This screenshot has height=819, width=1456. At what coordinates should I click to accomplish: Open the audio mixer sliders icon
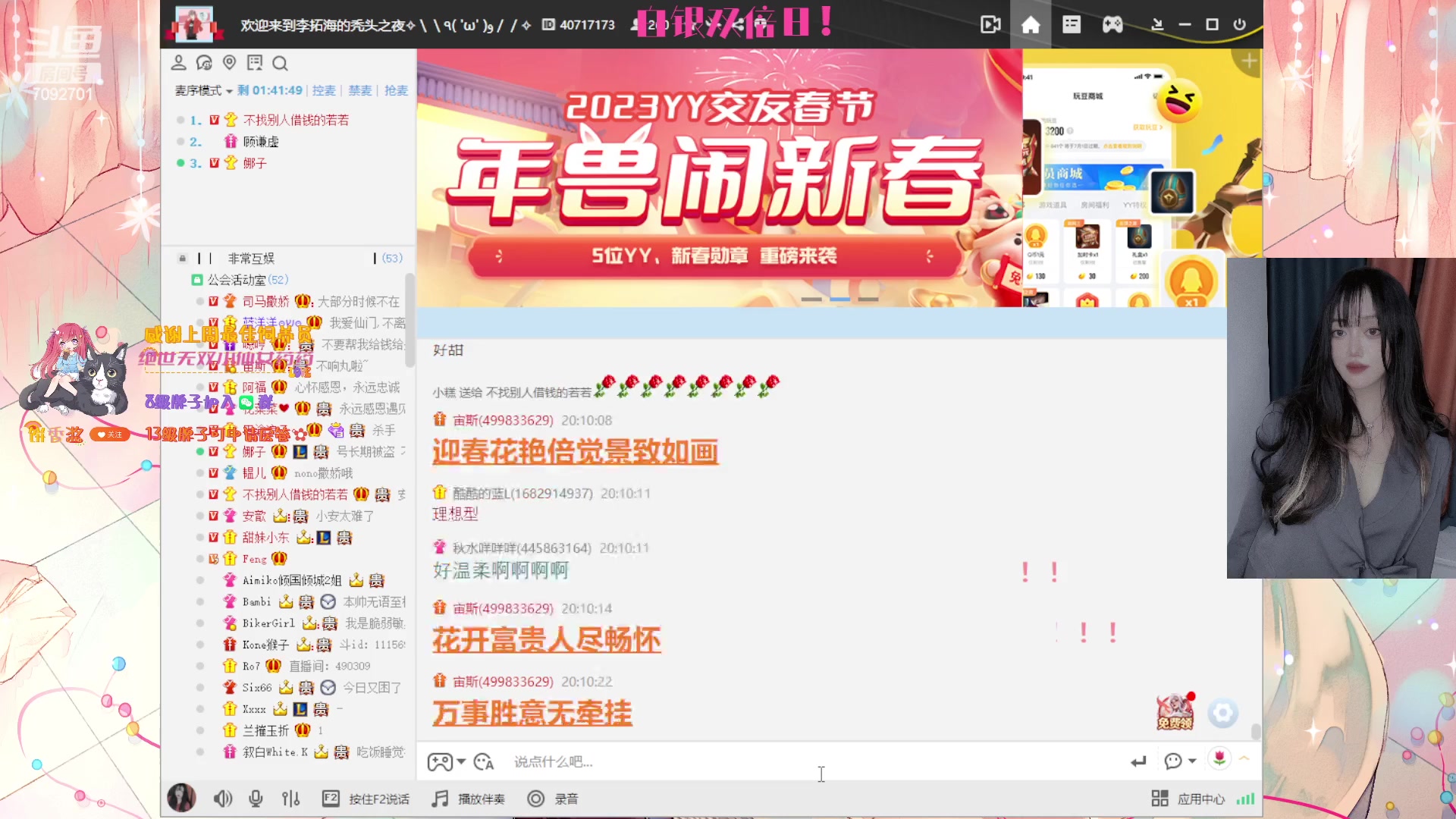(x=290, y=799)
